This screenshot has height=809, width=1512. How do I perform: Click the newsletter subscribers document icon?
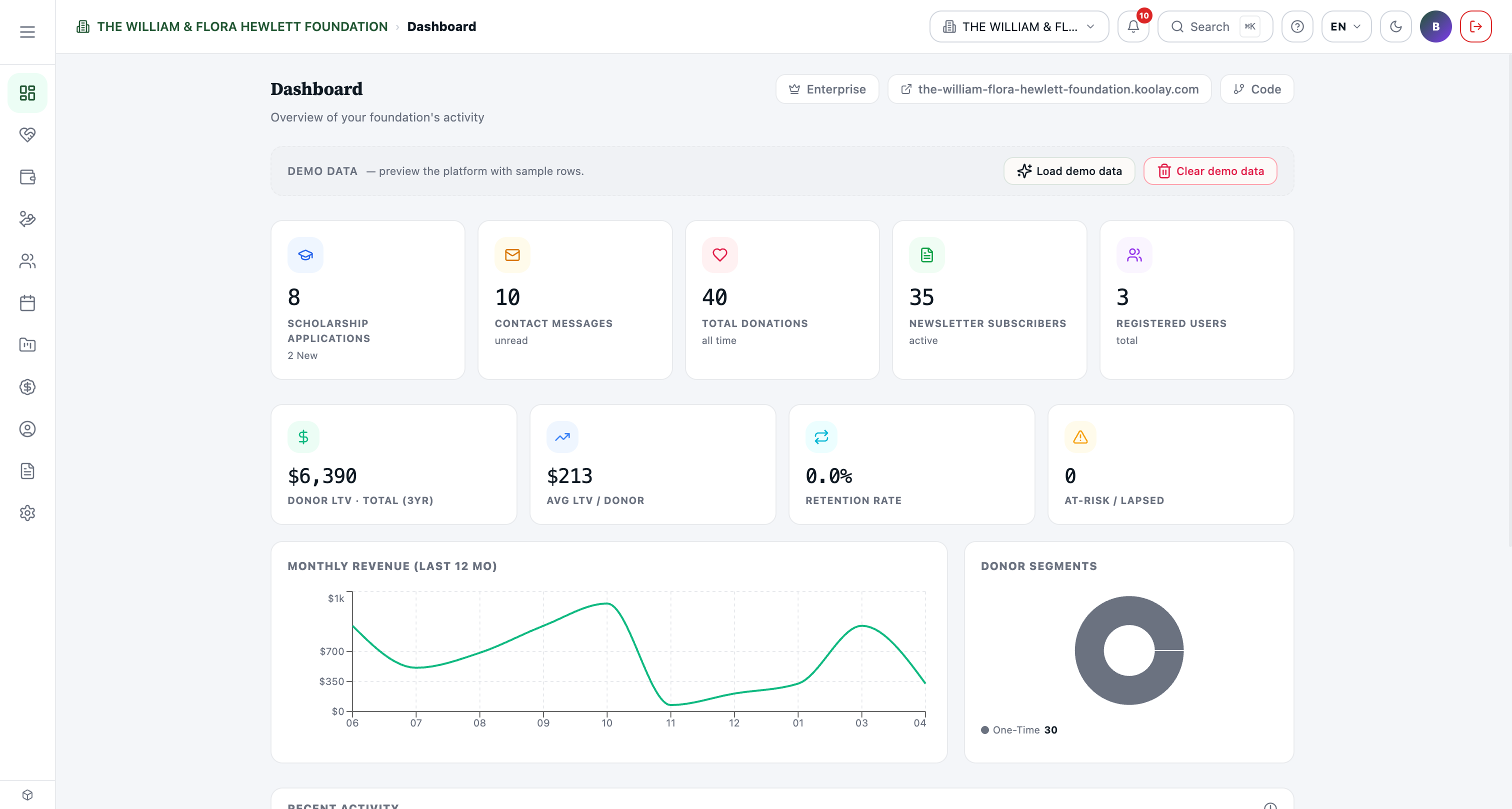click(927, 255)
